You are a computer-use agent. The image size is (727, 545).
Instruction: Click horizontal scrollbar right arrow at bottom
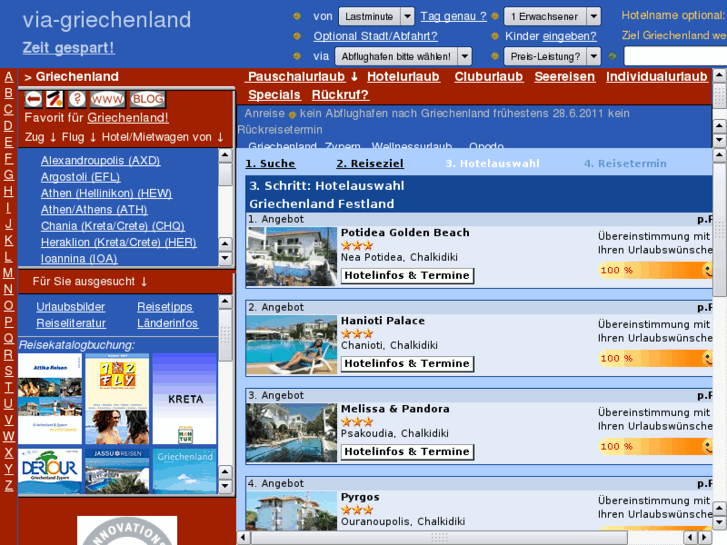(x=705, y=537)
